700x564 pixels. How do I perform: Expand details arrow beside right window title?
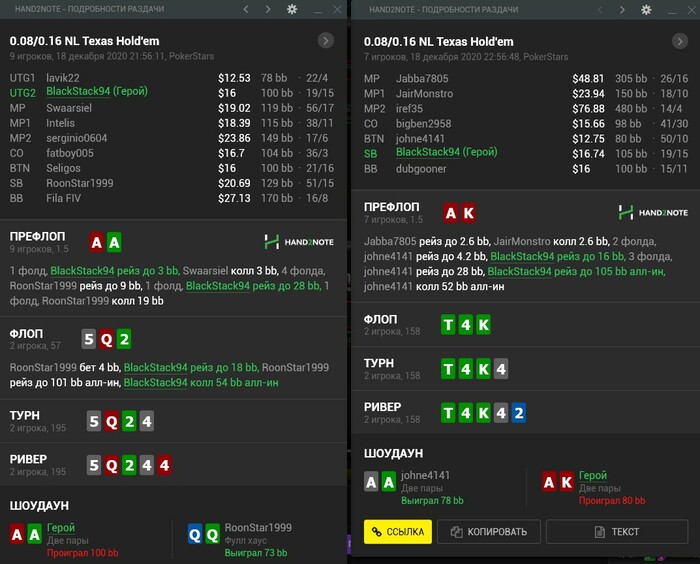tap(679, 42)
